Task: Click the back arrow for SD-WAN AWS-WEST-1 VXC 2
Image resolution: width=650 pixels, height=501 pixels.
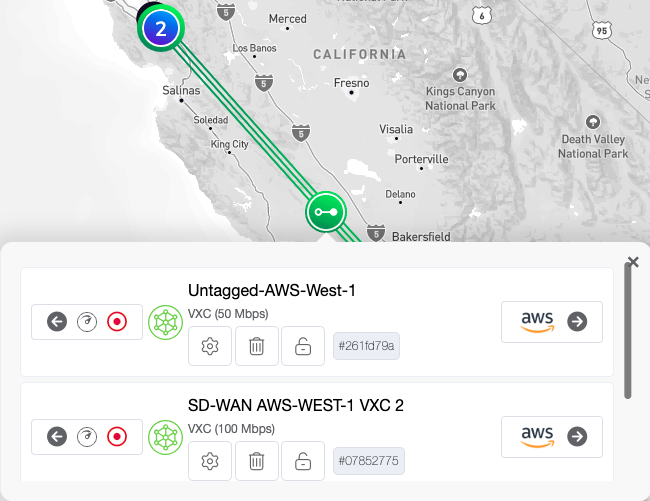Action: tap(57, 437)
